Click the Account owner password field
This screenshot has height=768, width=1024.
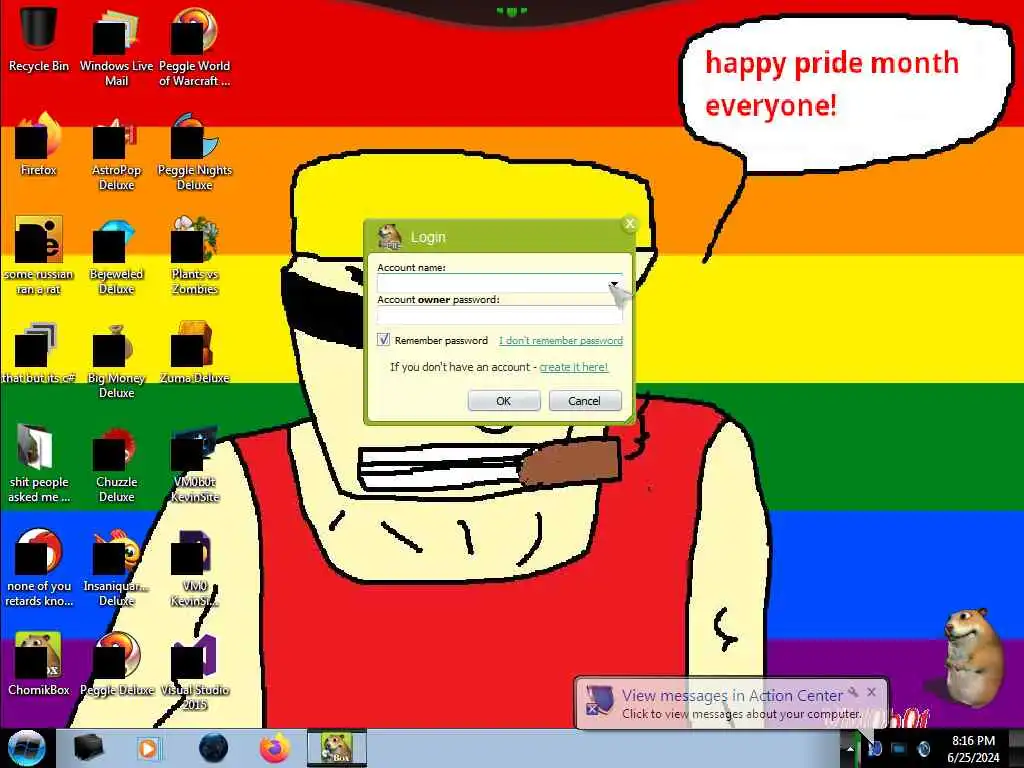tap(500, 315)
